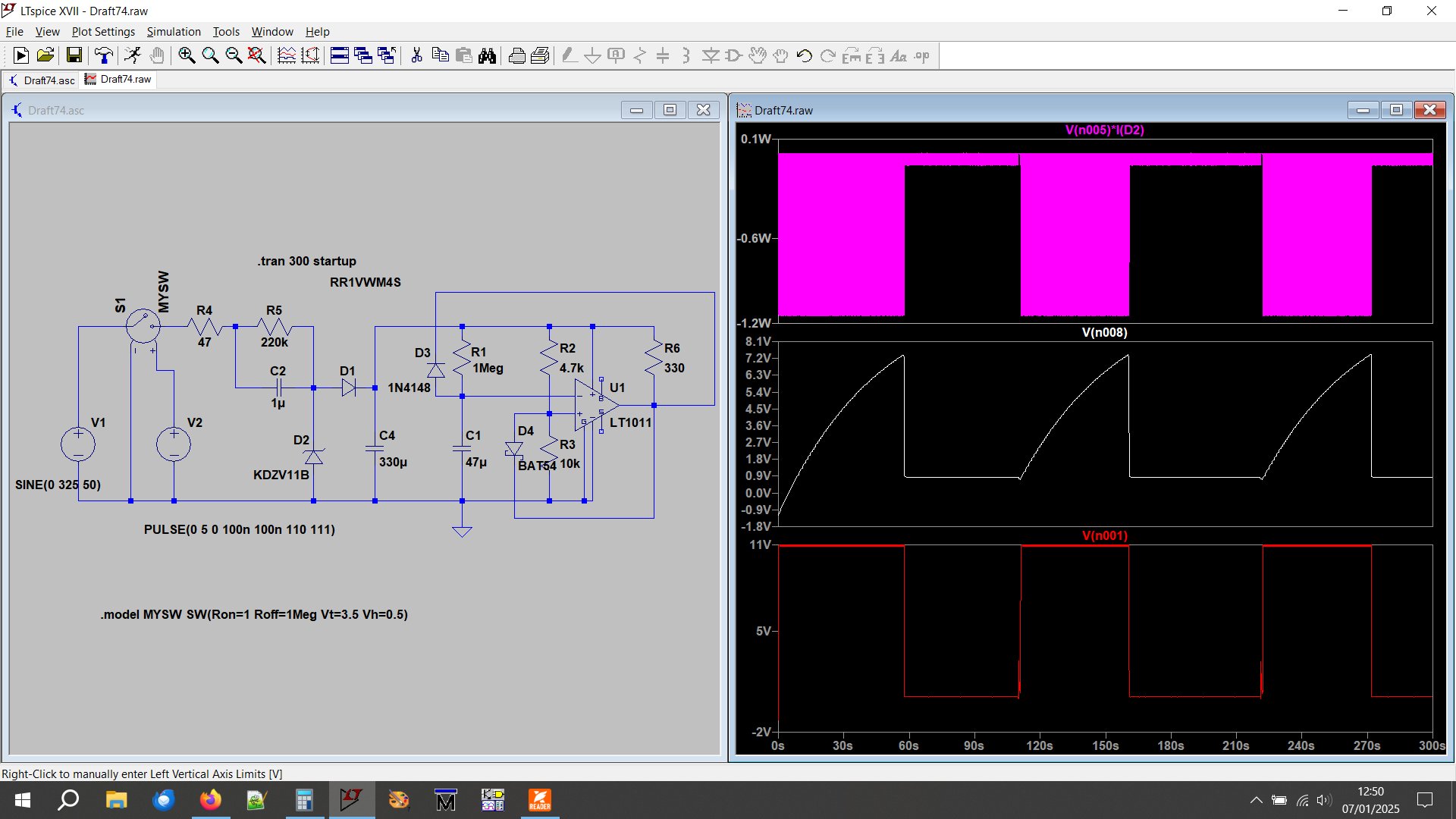This screenshot has width=1456, height=819.
Task: Click the Print icon
Action: click(516, 55)
